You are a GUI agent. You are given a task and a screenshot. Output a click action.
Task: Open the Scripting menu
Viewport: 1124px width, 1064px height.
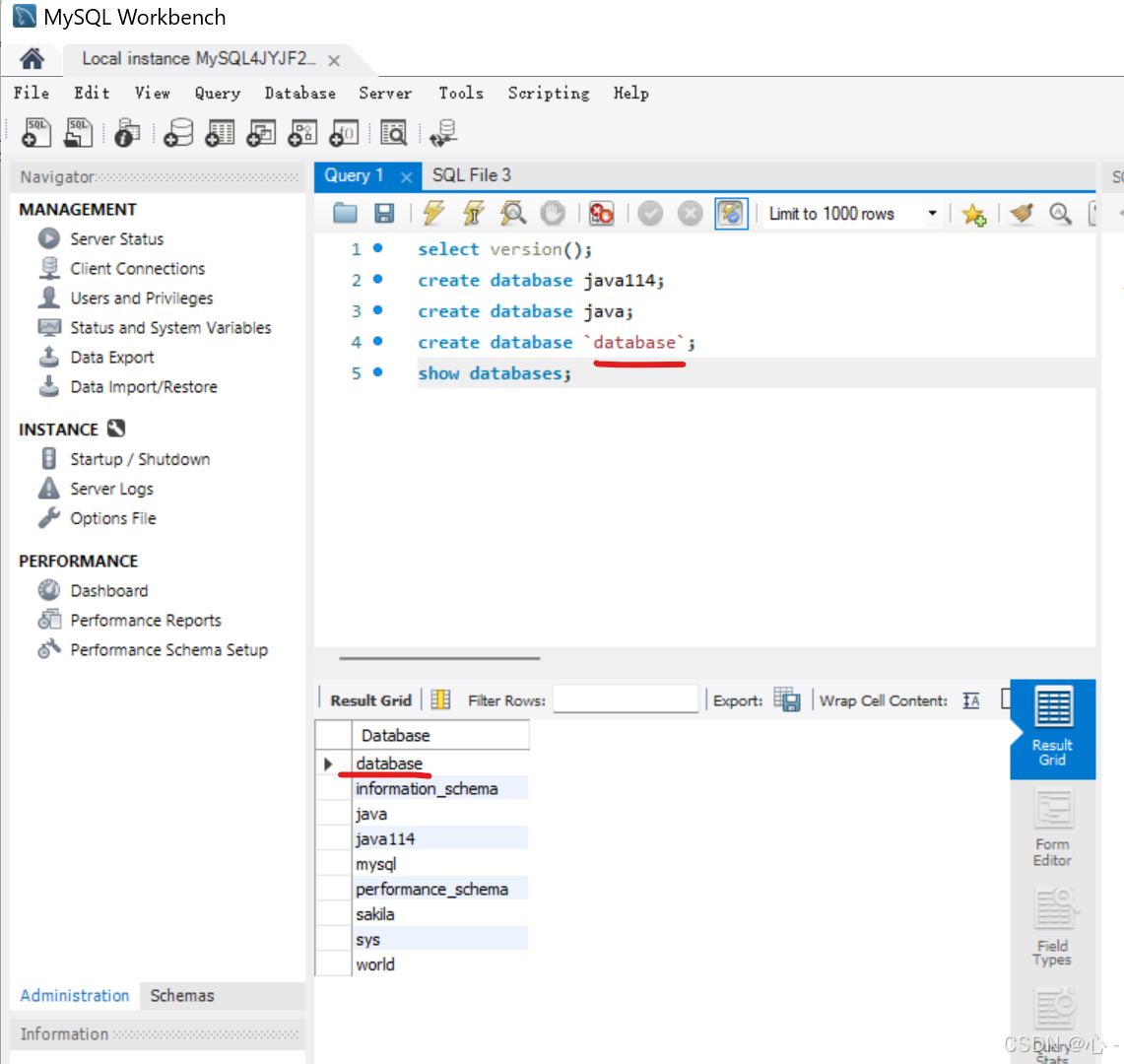click(549, 94)
